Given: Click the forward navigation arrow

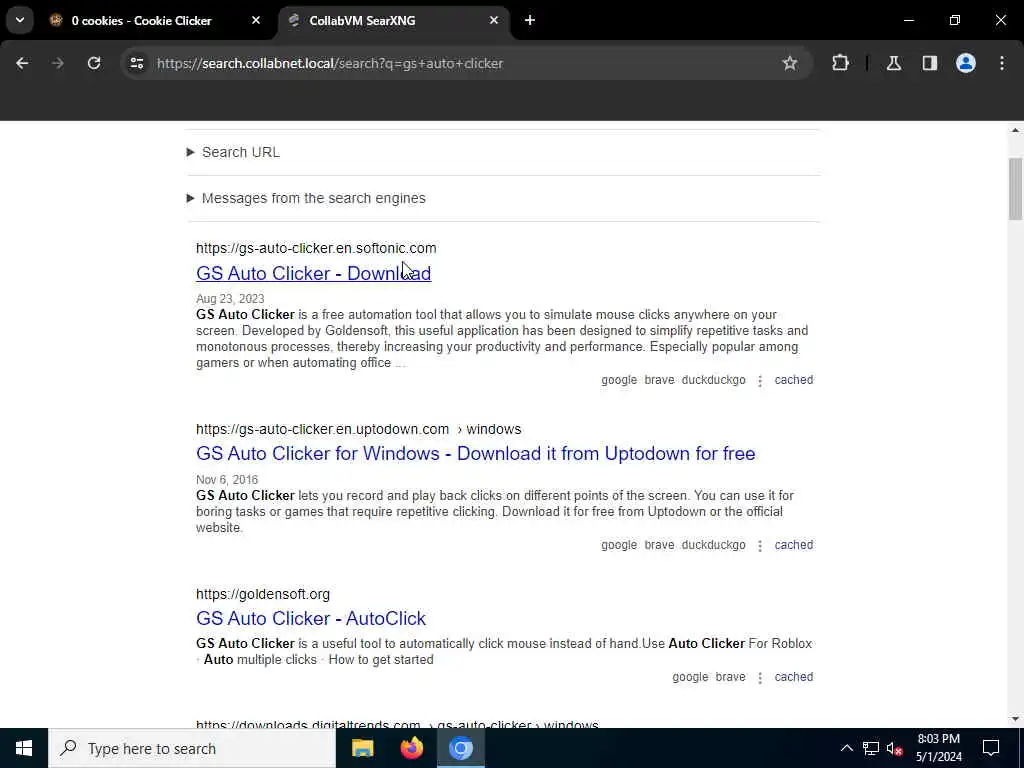Looking at the screenshot, I should 57,63.
